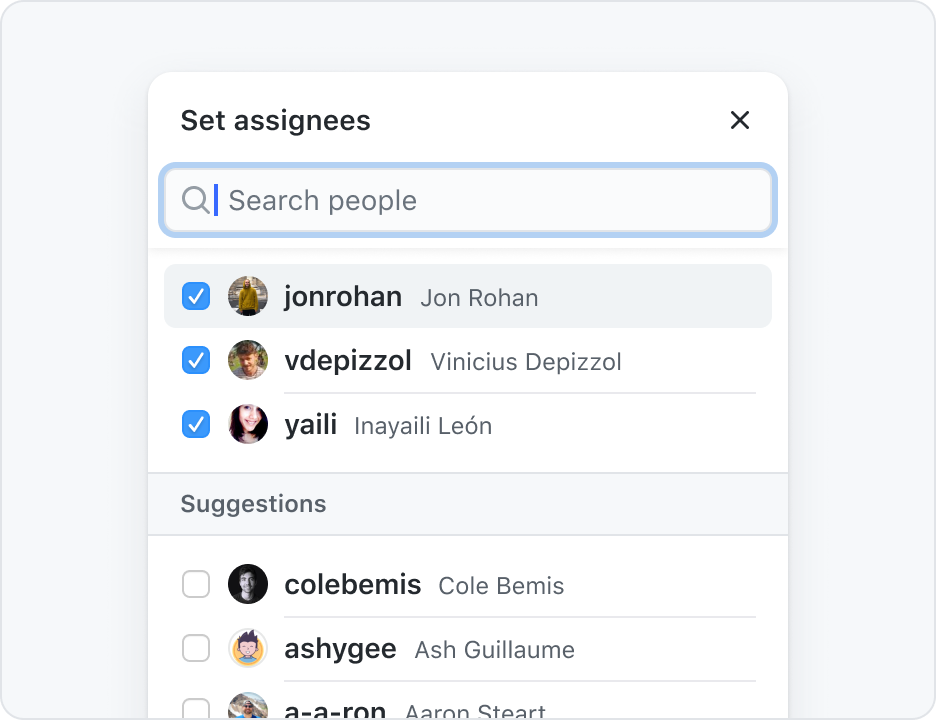Enable the ashygee checkbox
The image size is (936, 720).
196,648
